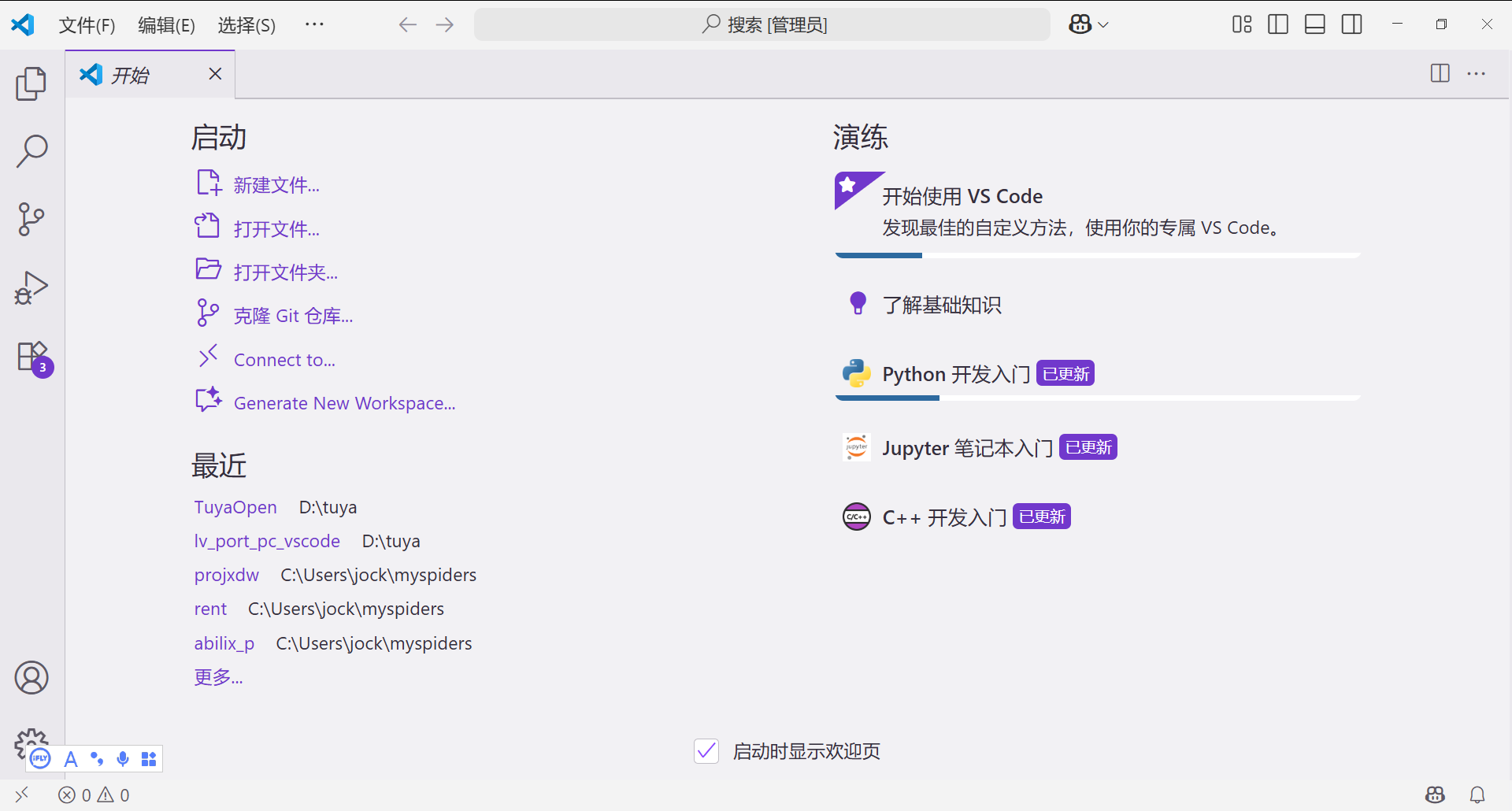Open the editor More Actions ellipsis
The width and height of the screenshot is (1512, 811).
coord(1477,74)
